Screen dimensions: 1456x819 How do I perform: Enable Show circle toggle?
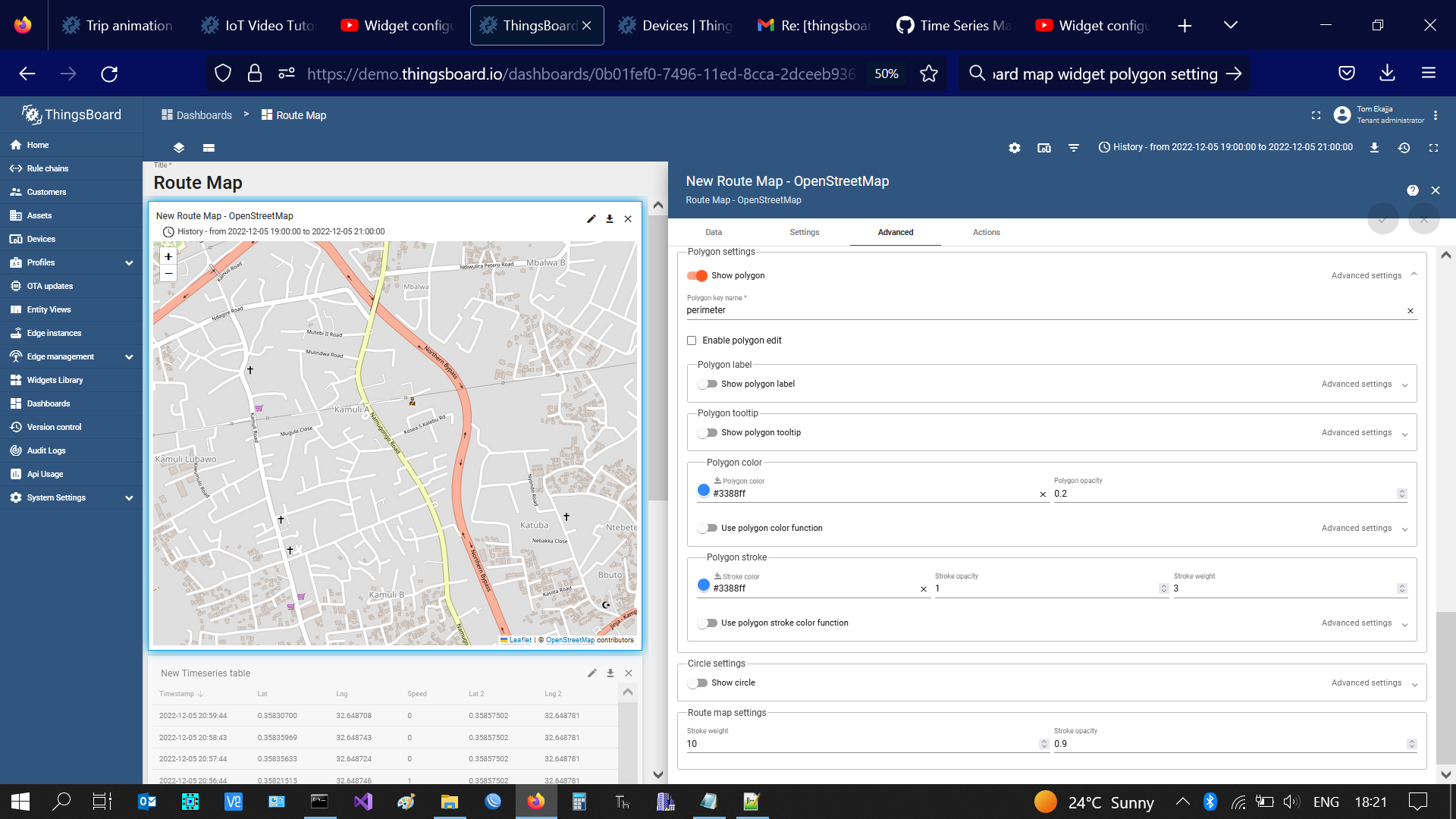697,682
